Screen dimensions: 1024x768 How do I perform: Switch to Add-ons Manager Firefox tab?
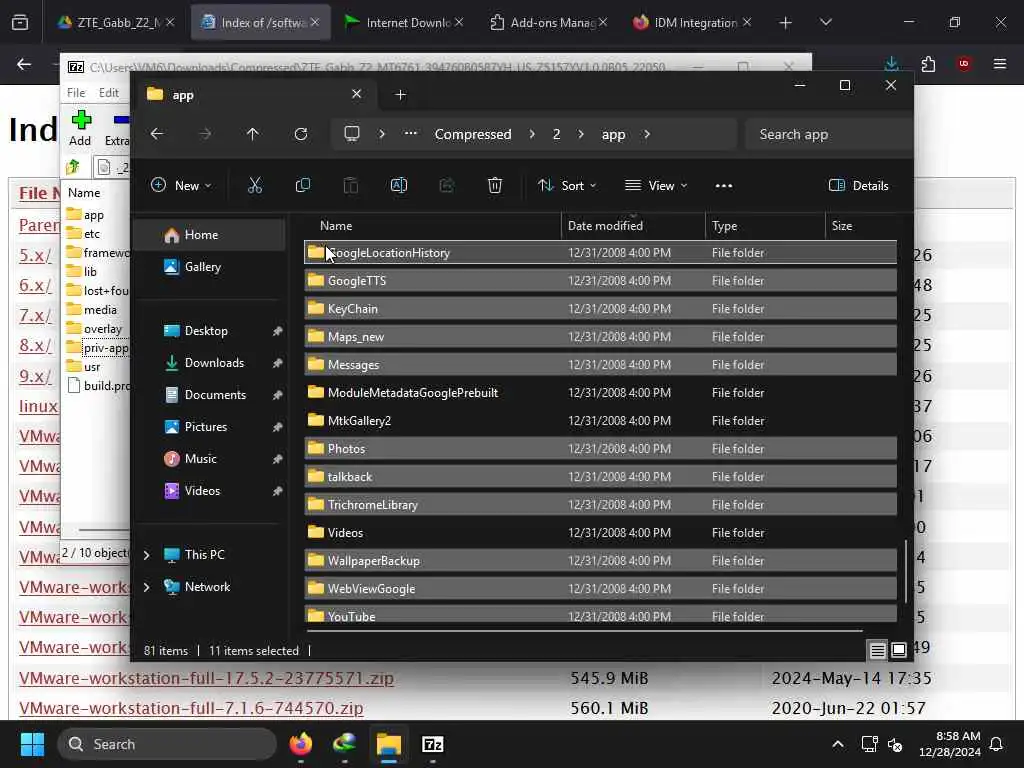(x=549, y=22)
